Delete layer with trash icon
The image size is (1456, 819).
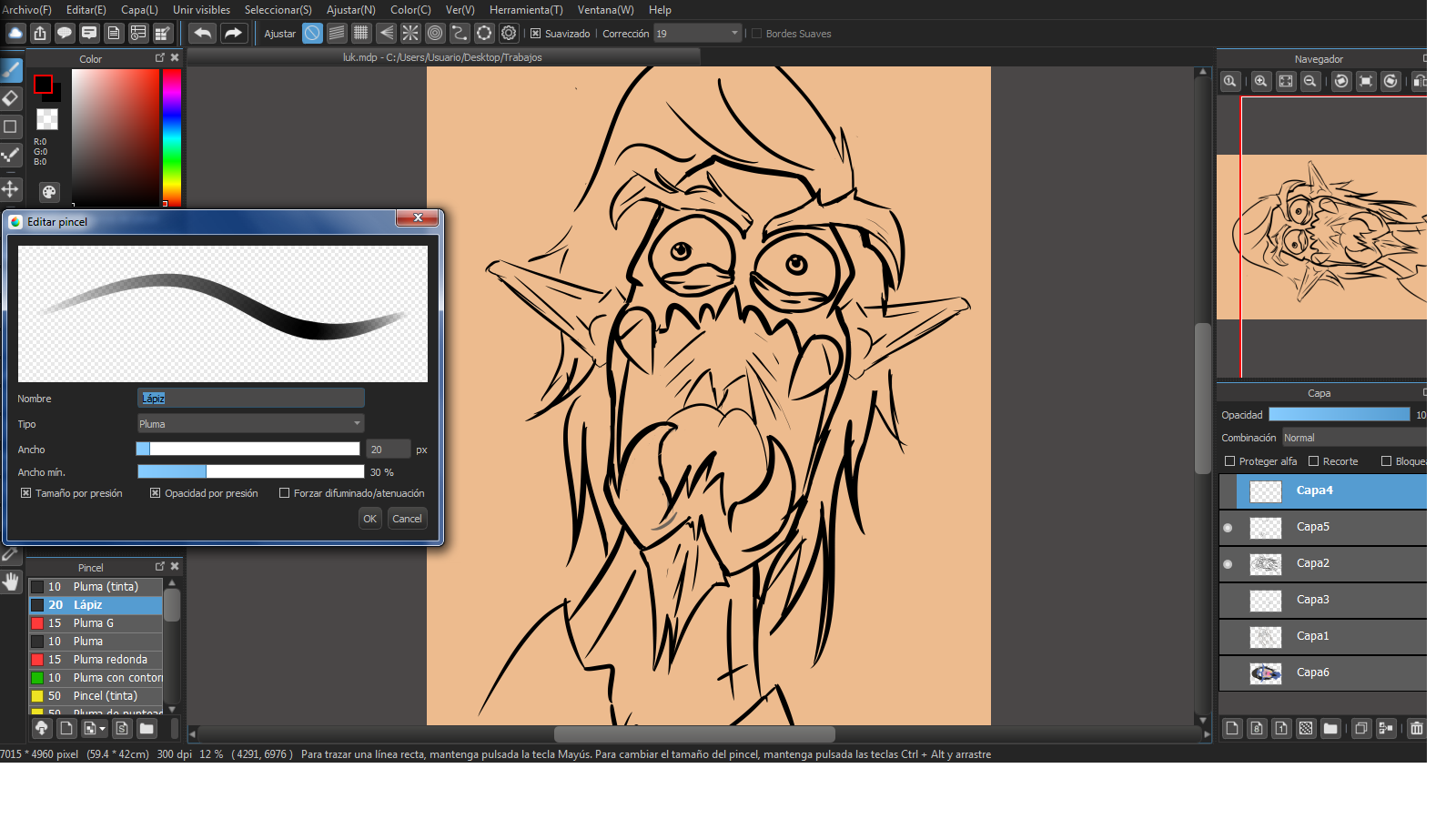(1417, 728)
